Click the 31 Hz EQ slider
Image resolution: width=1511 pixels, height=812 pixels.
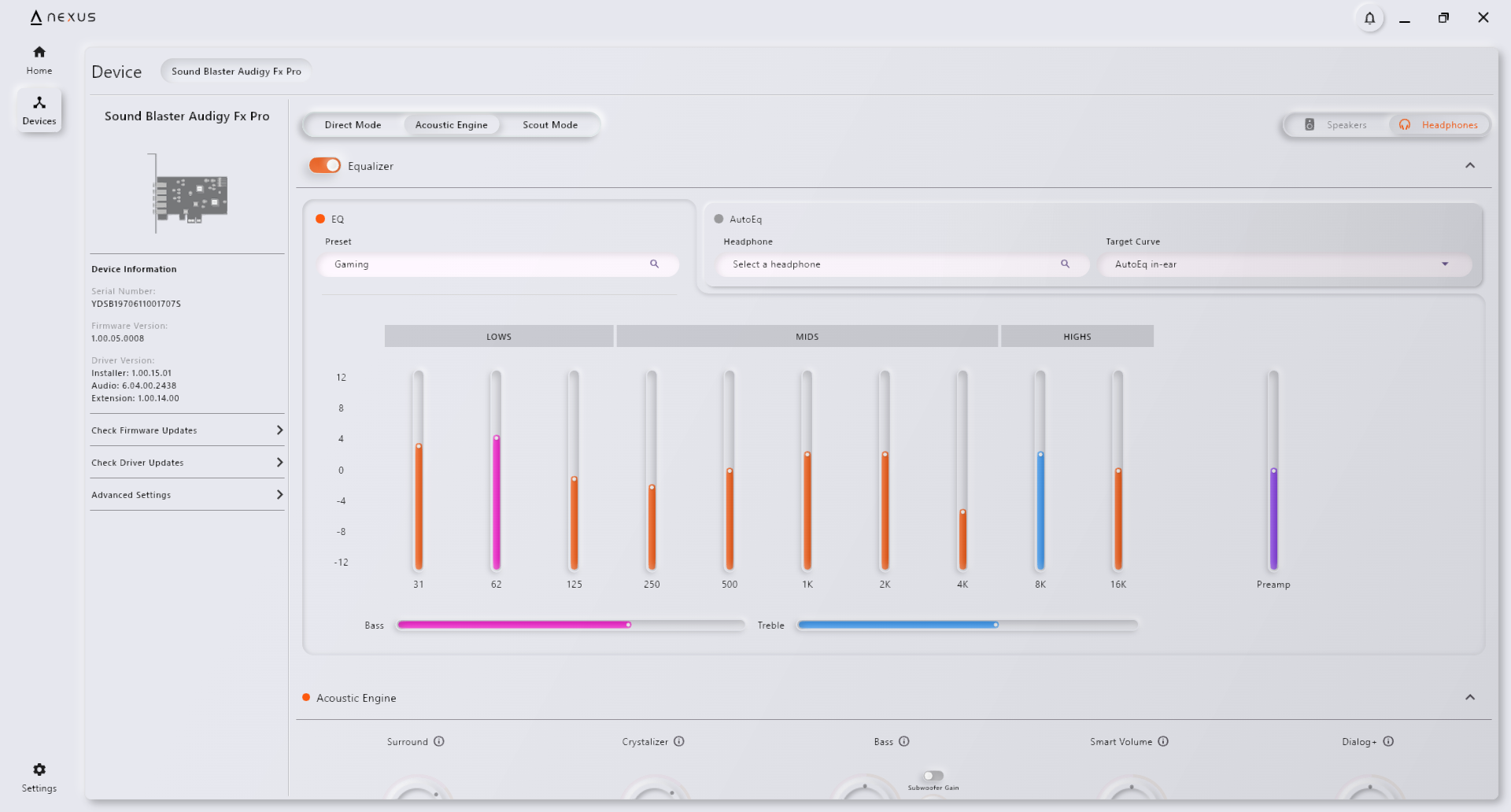click(x=419, y=471)
